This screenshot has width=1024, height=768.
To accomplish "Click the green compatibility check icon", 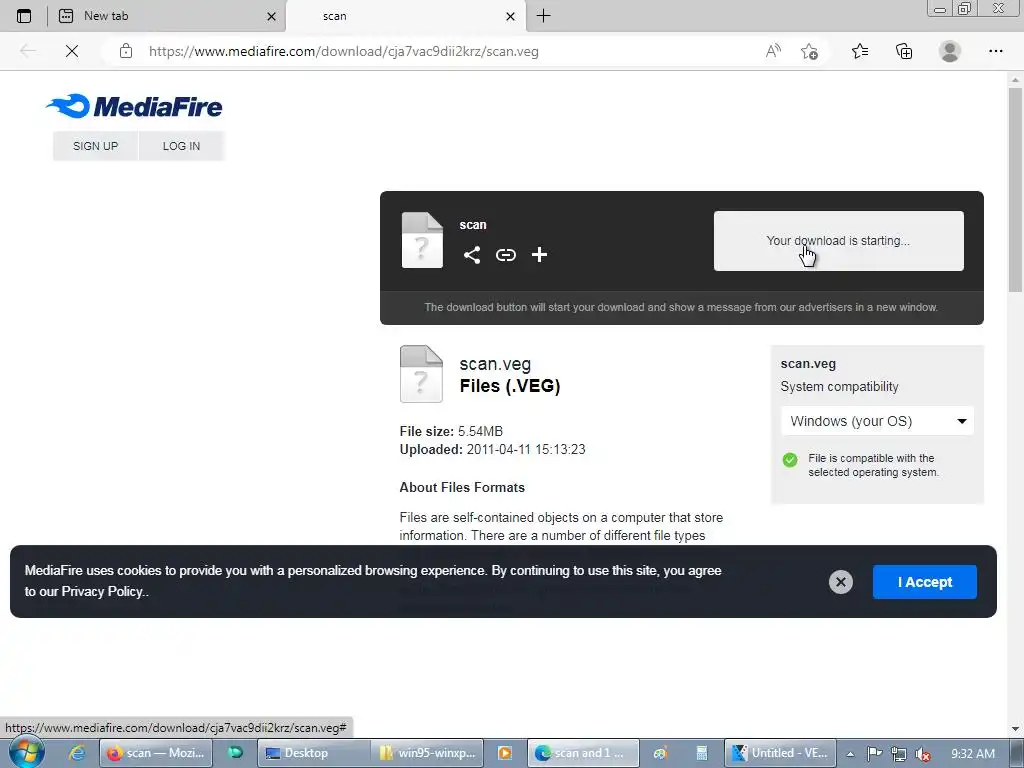I will pos(790,460).
